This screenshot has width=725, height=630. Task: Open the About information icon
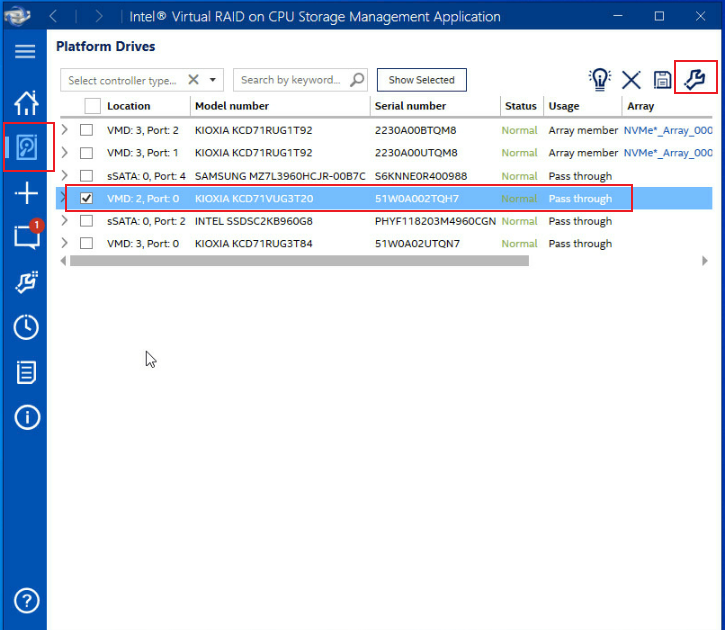[27, 417]
